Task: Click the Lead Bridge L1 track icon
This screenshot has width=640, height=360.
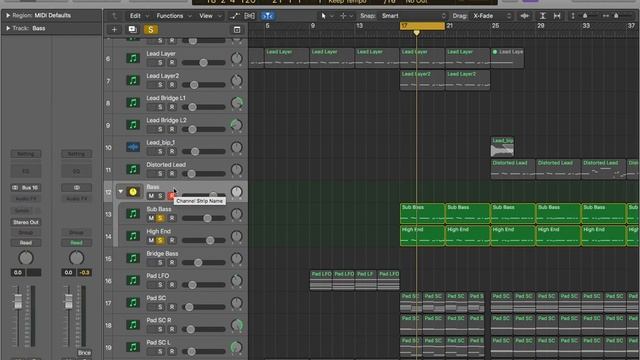Action: [133, 103]
